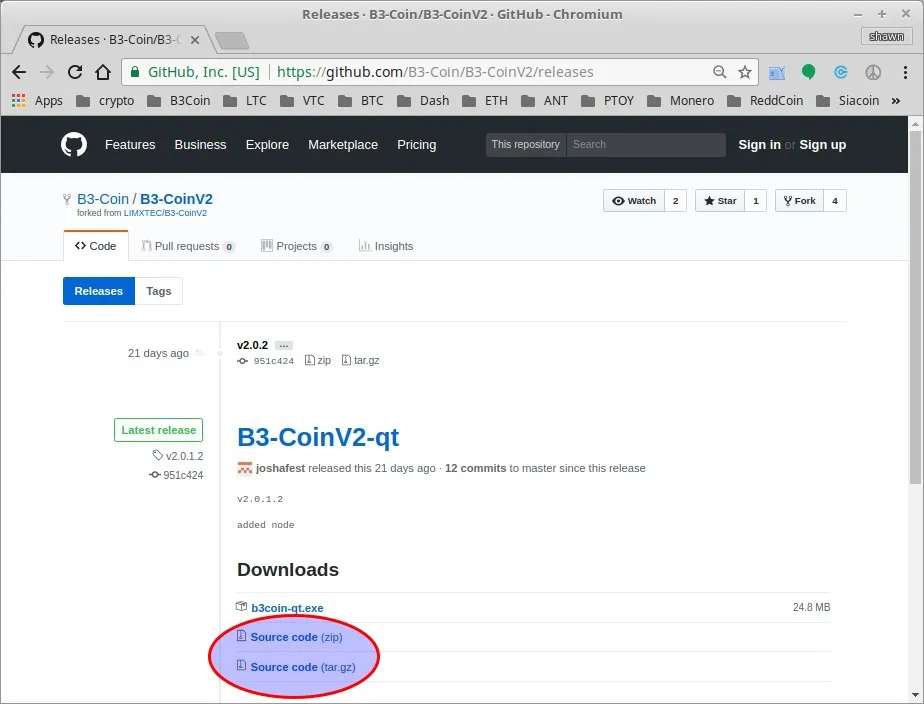The image size is (924, 704).
Task: Switch to the Insights tab
Action: 386,246
